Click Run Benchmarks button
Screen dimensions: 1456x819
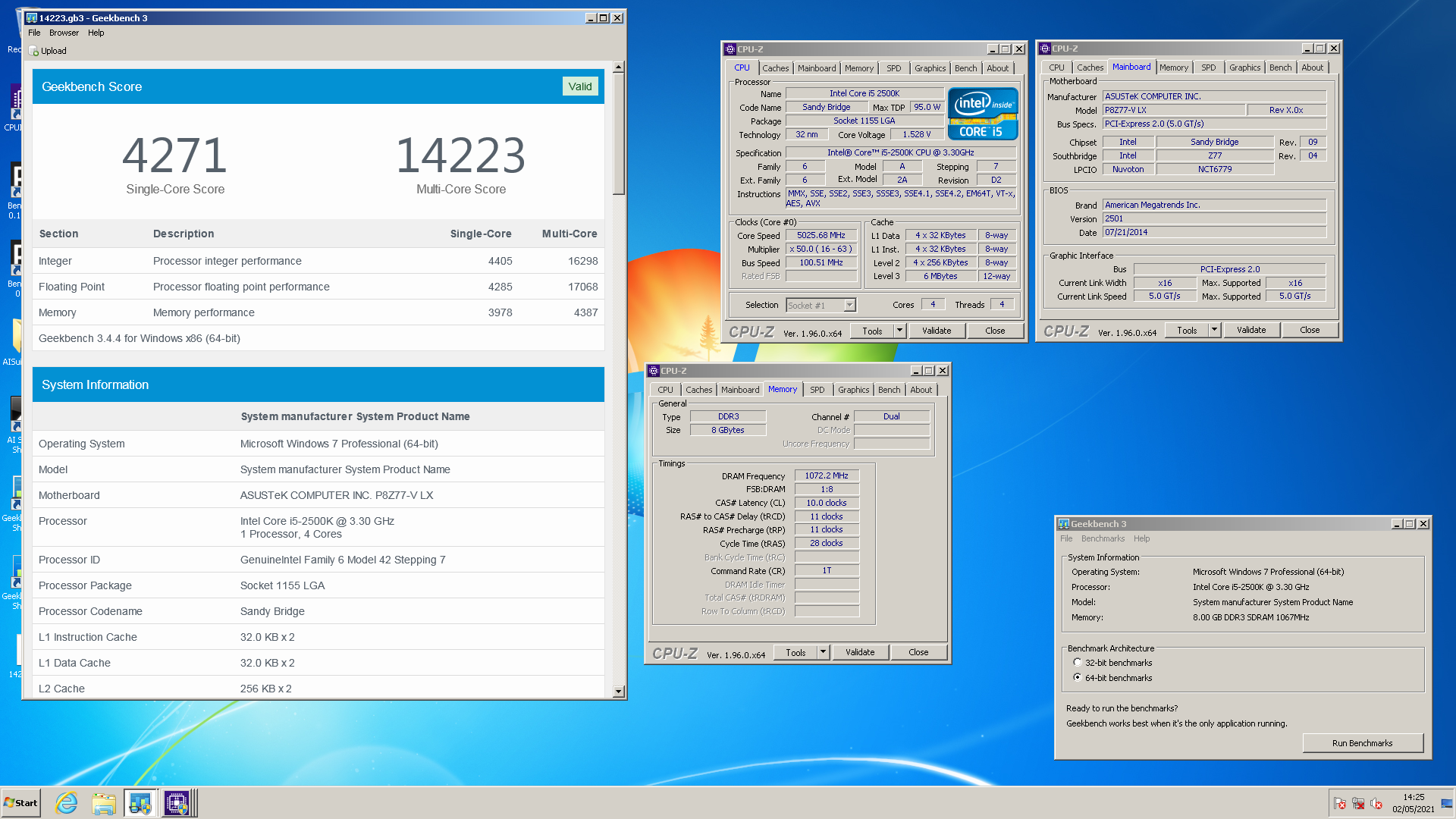pyautogui.click(x=1362, y=743)
